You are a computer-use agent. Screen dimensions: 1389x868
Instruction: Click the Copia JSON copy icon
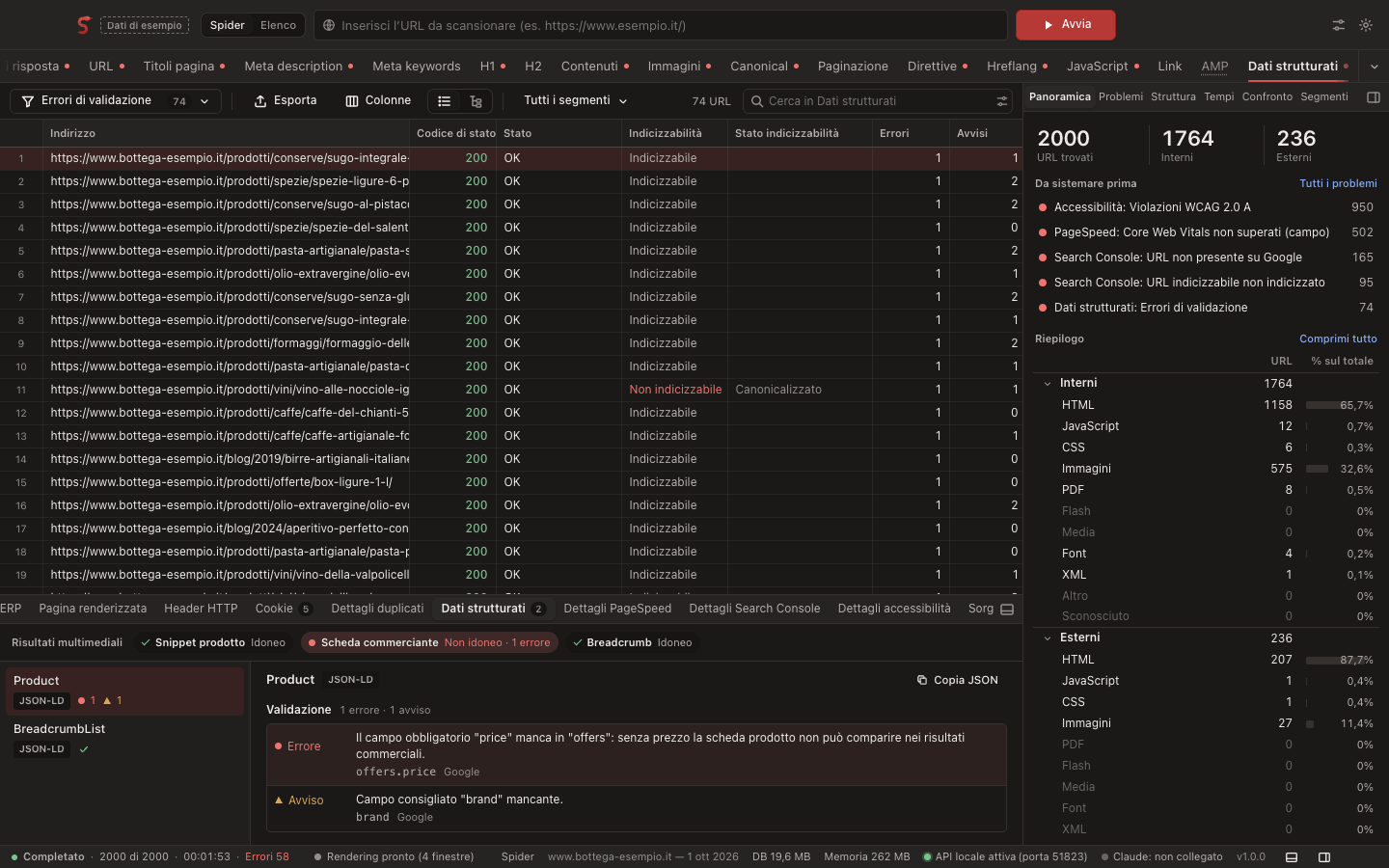point(922,680)
